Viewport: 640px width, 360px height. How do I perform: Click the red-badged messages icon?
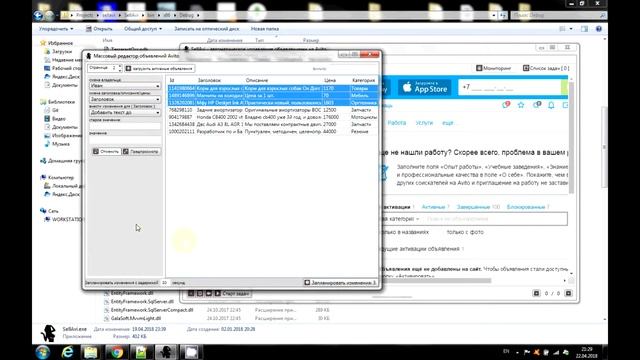click(506, 105)
